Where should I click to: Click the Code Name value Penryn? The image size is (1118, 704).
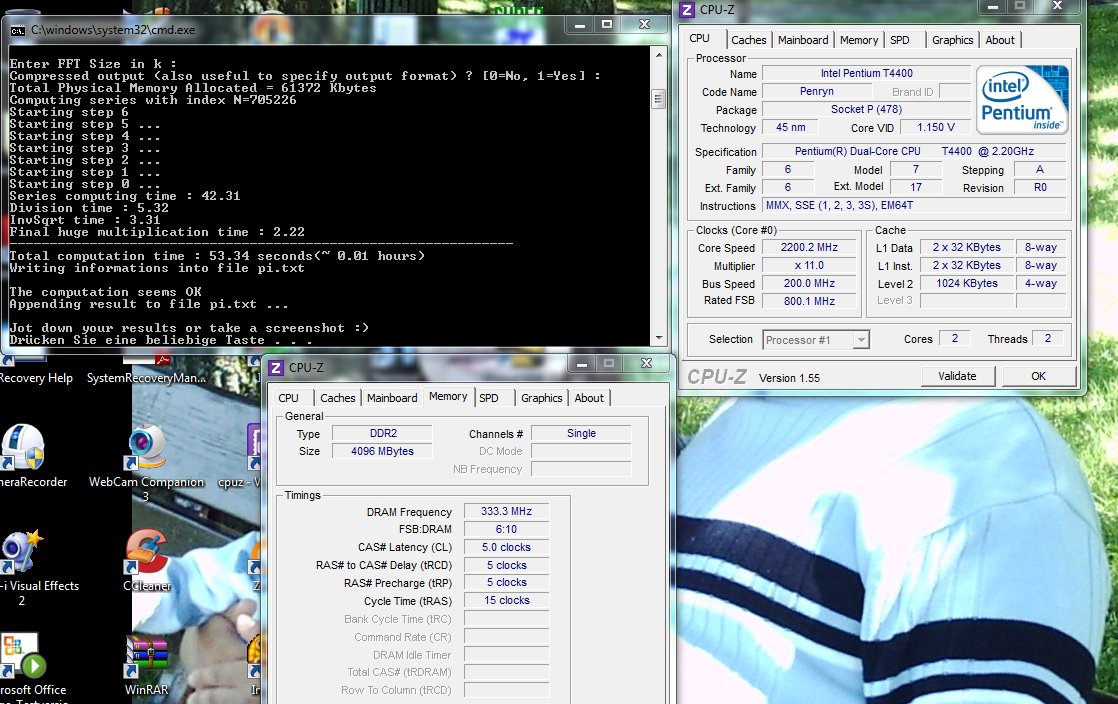coord(816,91)
